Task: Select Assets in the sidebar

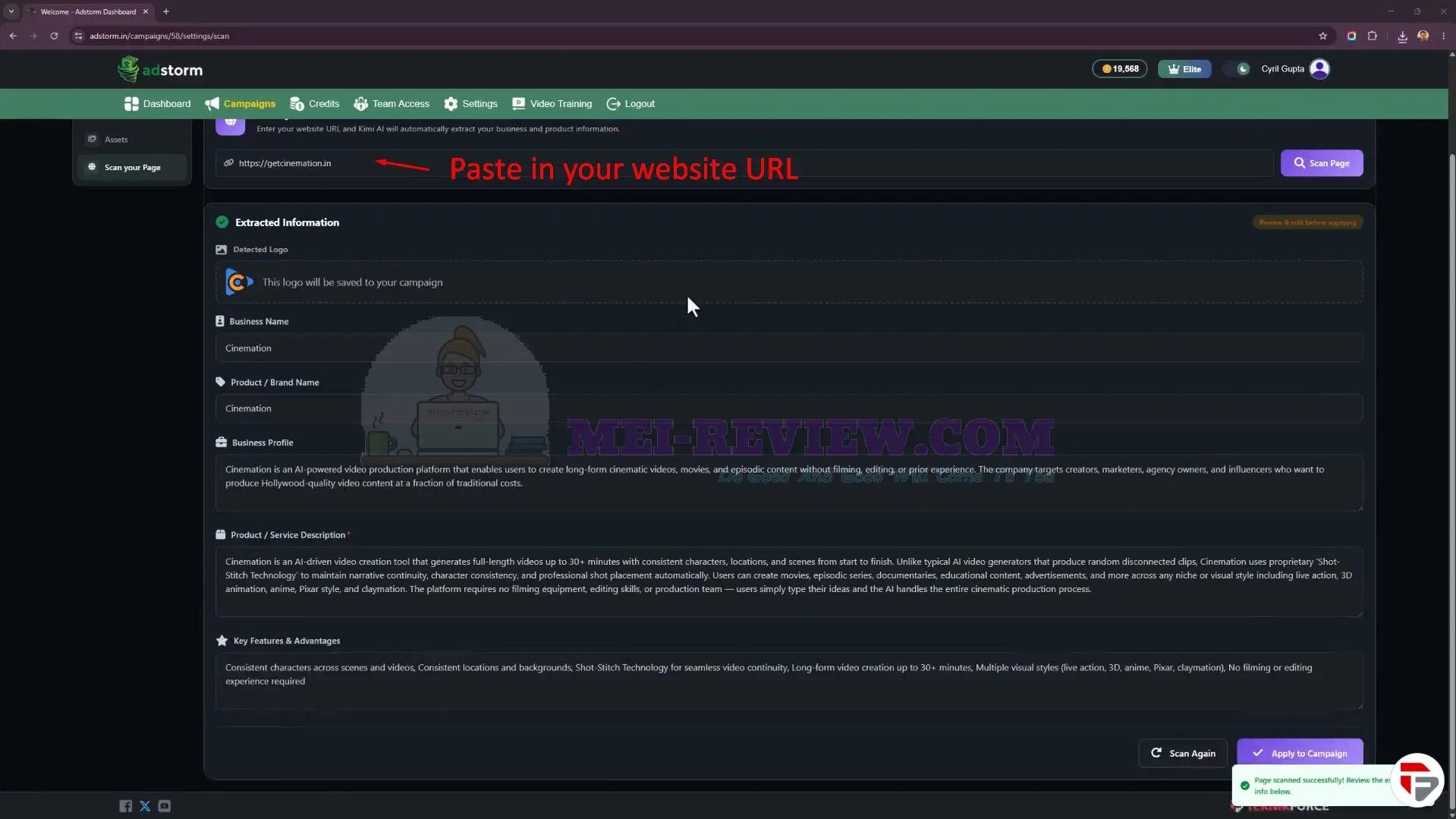Action: tap(132, 140)
